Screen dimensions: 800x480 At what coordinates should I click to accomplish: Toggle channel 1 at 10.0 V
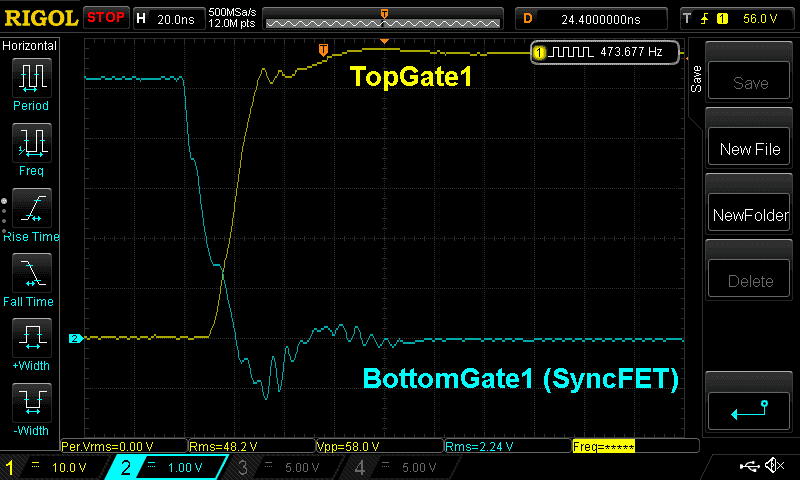click(55, 467)
